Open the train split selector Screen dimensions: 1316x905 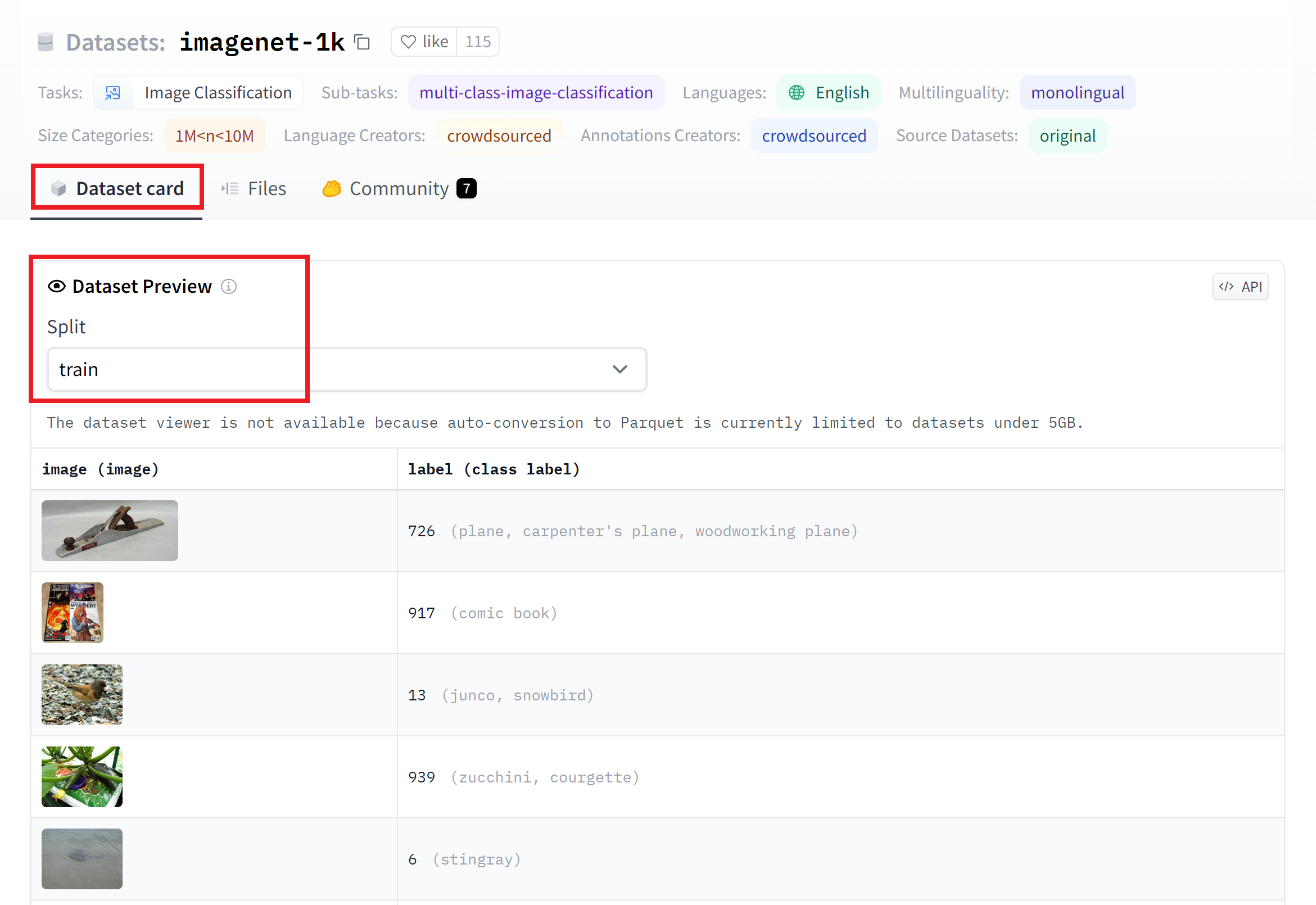coord(346,369)
